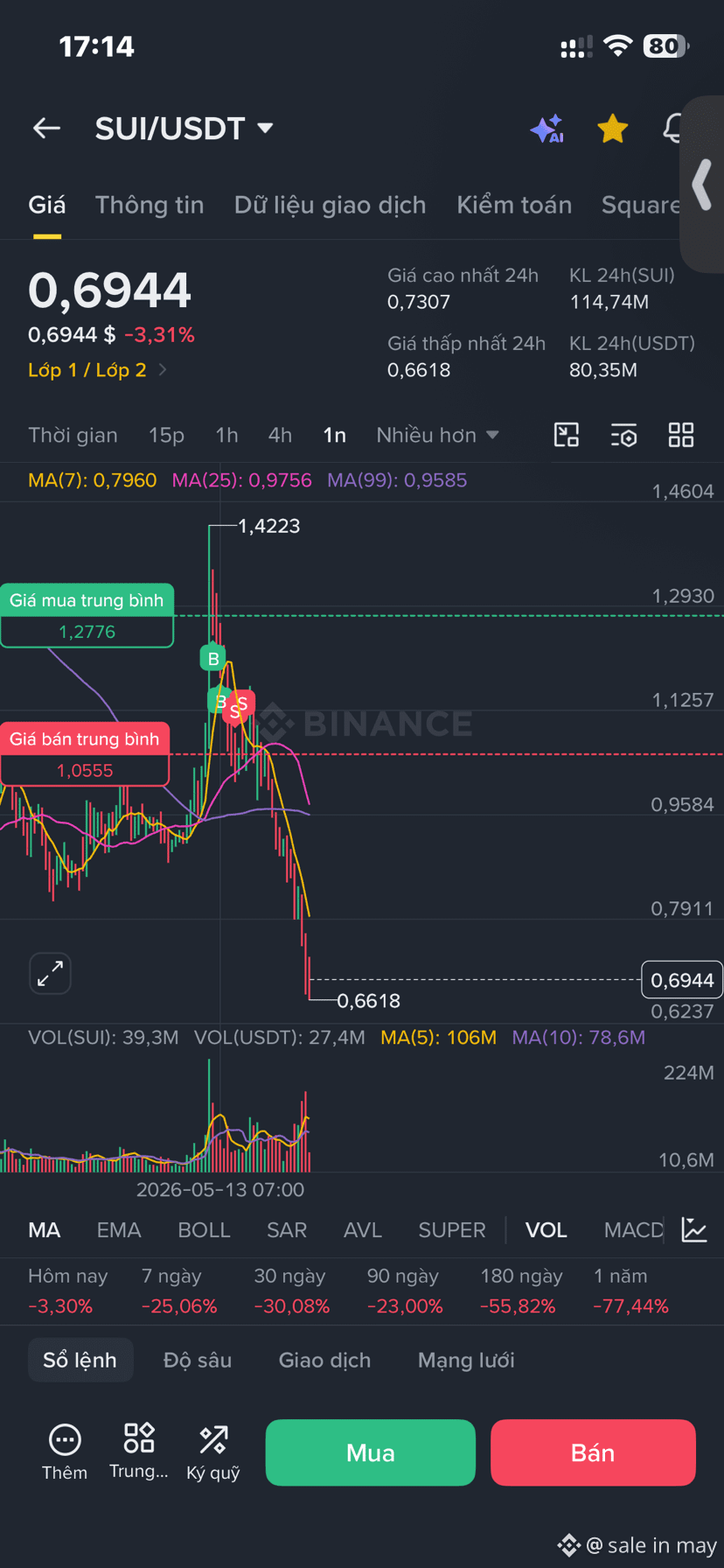Enable the MA indicator
The height and width of the screenshot is (1568, 724).
click(45, 1229)
